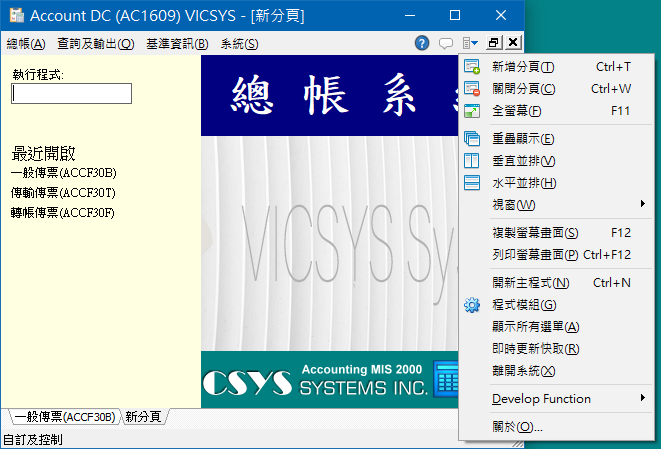Open recent item 一般傳票(ACCF30B)

pos(64,173)
